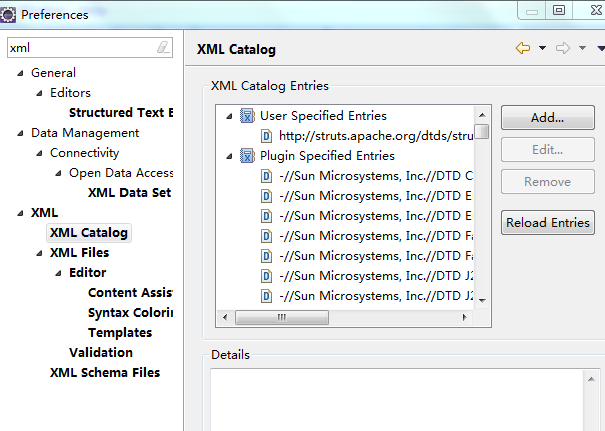Collapse the General tree node
Viewport: 605px width, 431px height.
point(20,73)
